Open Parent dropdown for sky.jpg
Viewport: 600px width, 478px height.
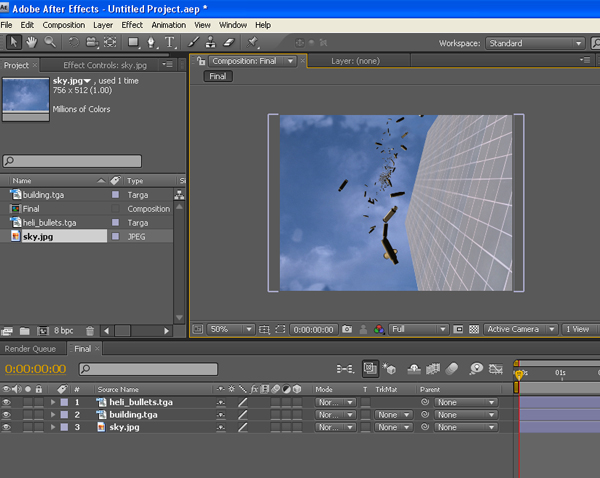coord(466,427)
